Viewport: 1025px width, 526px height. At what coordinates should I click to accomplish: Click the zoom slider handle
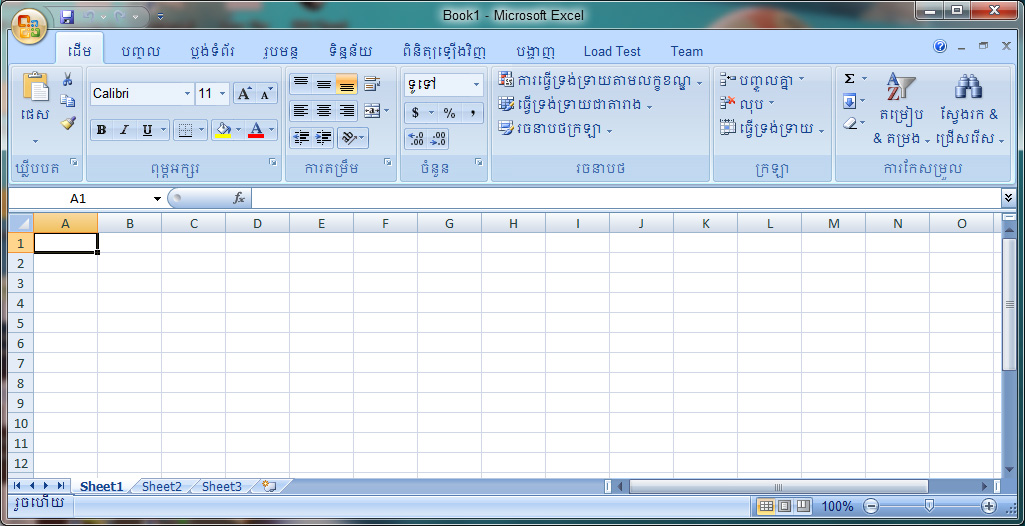(929, 505)
